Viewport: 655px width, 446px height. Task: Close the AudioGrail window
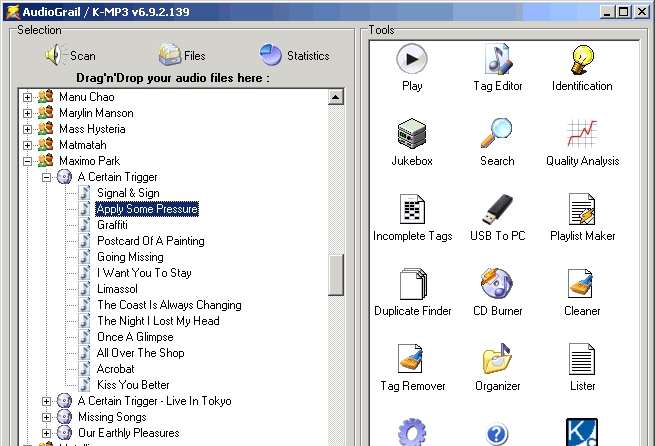point(641,12)
